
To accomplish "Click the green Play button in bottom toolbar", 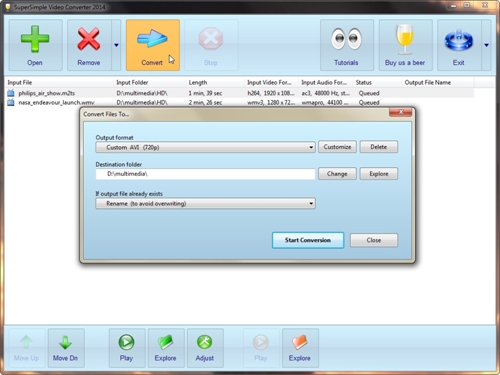I will [x=126, y=342].
